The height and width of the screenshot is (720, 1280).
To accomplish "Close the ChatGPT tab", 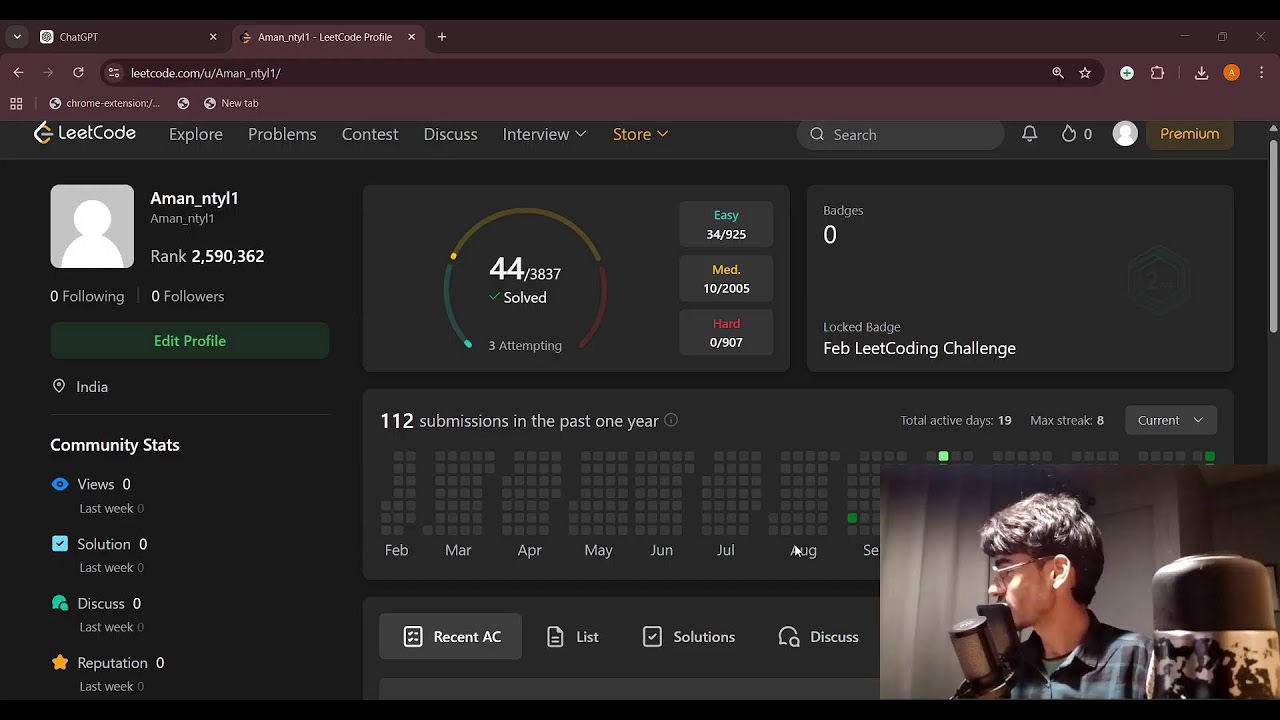I will click(x=213, y=37).
